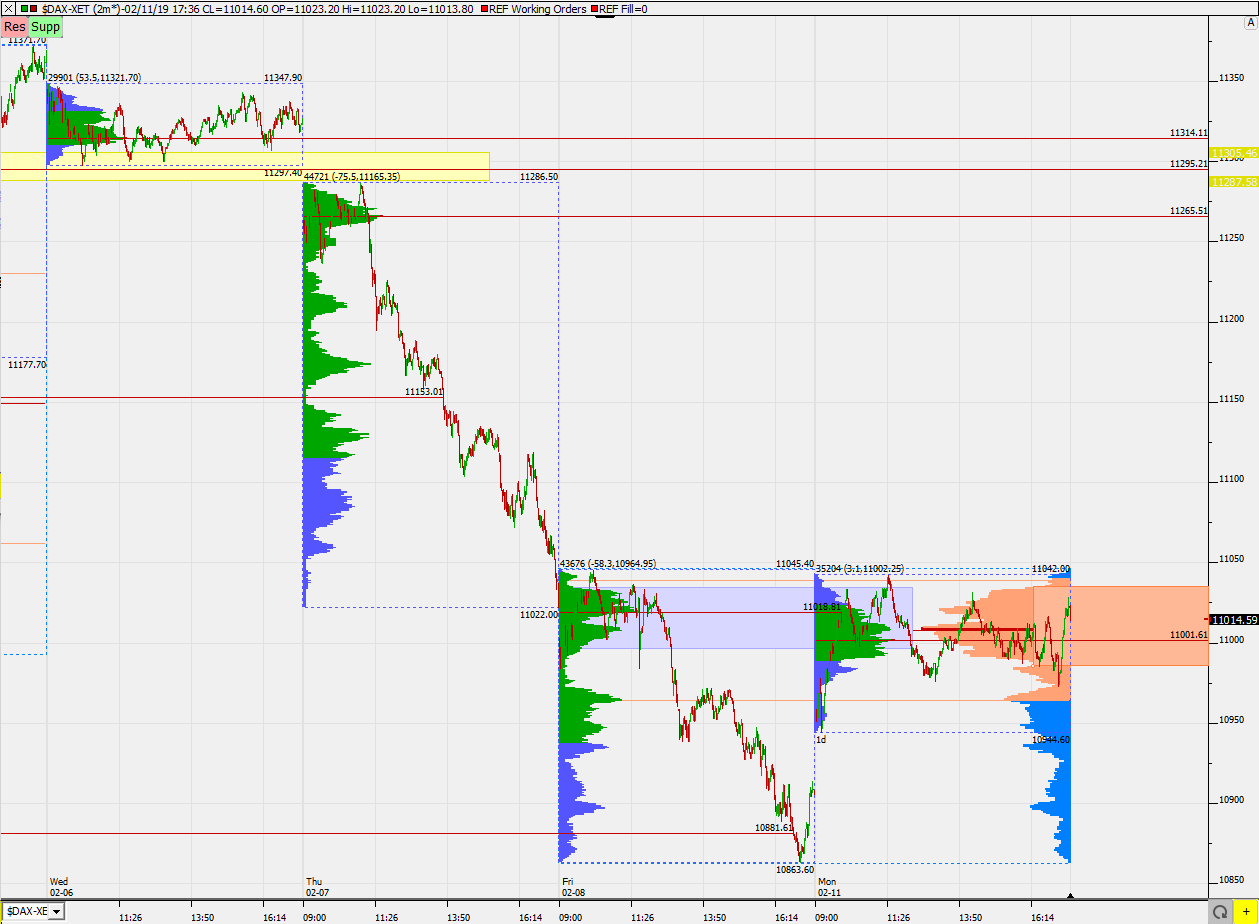
Task: Click the 44721 (-75.5,11165.35) profile label
Action: [352, 176]
